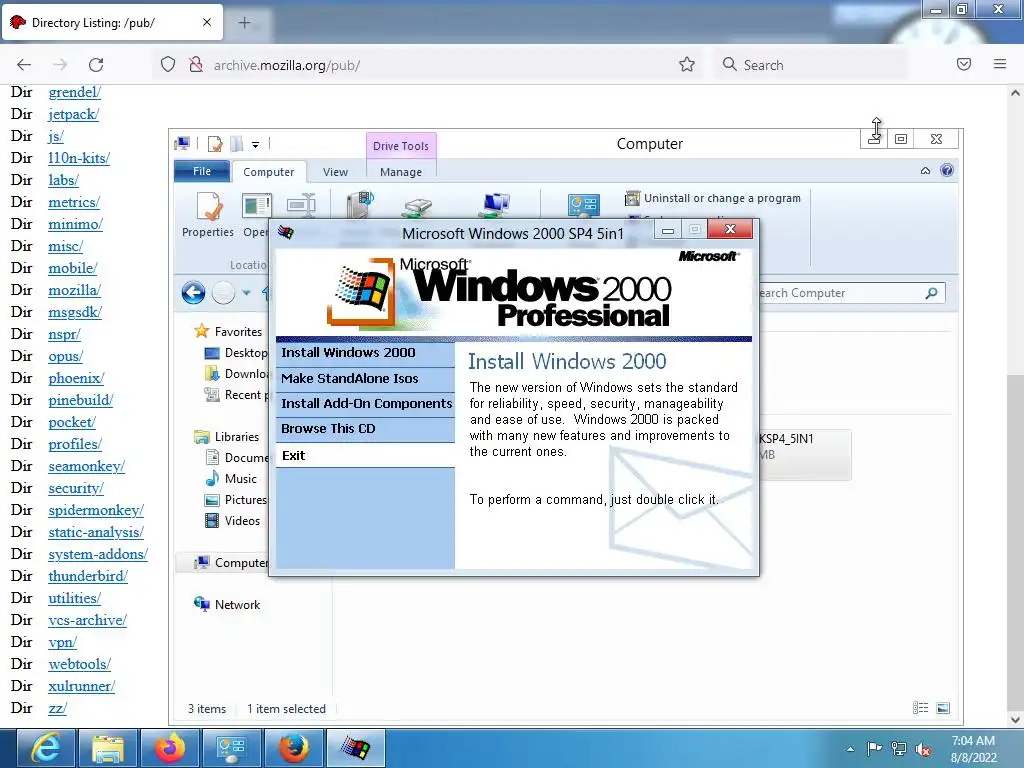Open the File tab in Explorer

[202, 171]
